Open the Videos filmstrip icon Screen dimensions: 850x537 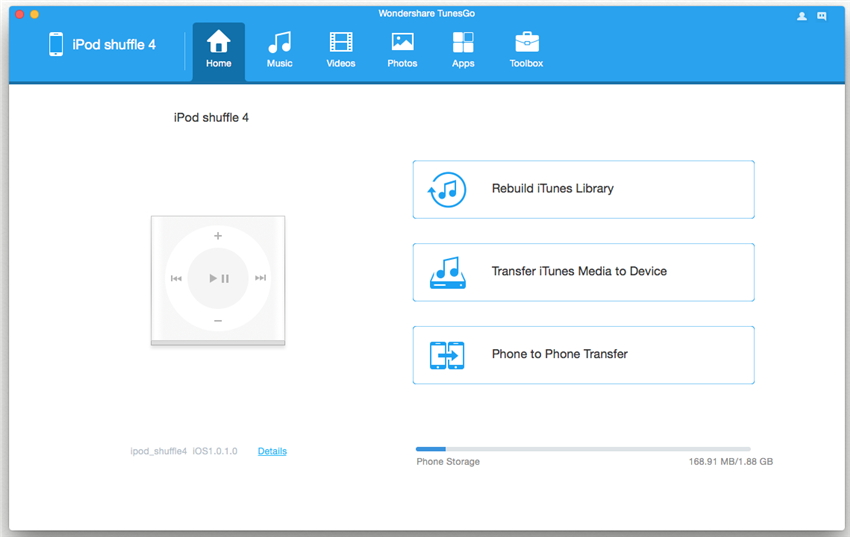[x=341, y=43]
